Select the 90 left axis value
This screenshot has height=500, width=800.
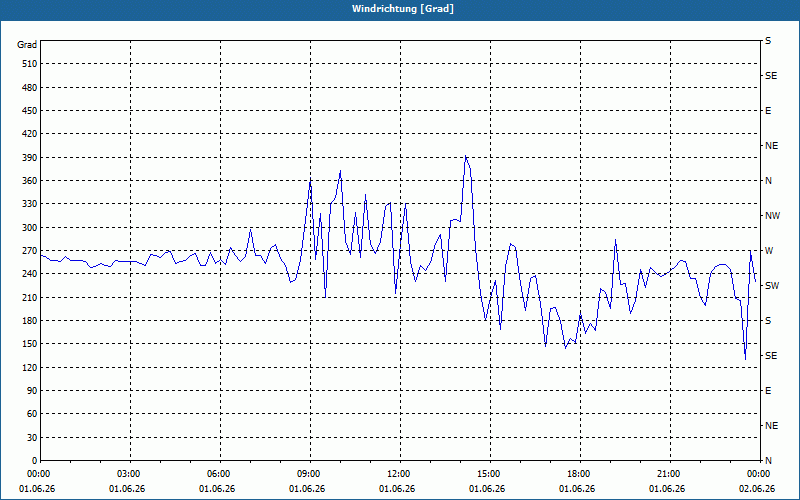pos(32,391)
